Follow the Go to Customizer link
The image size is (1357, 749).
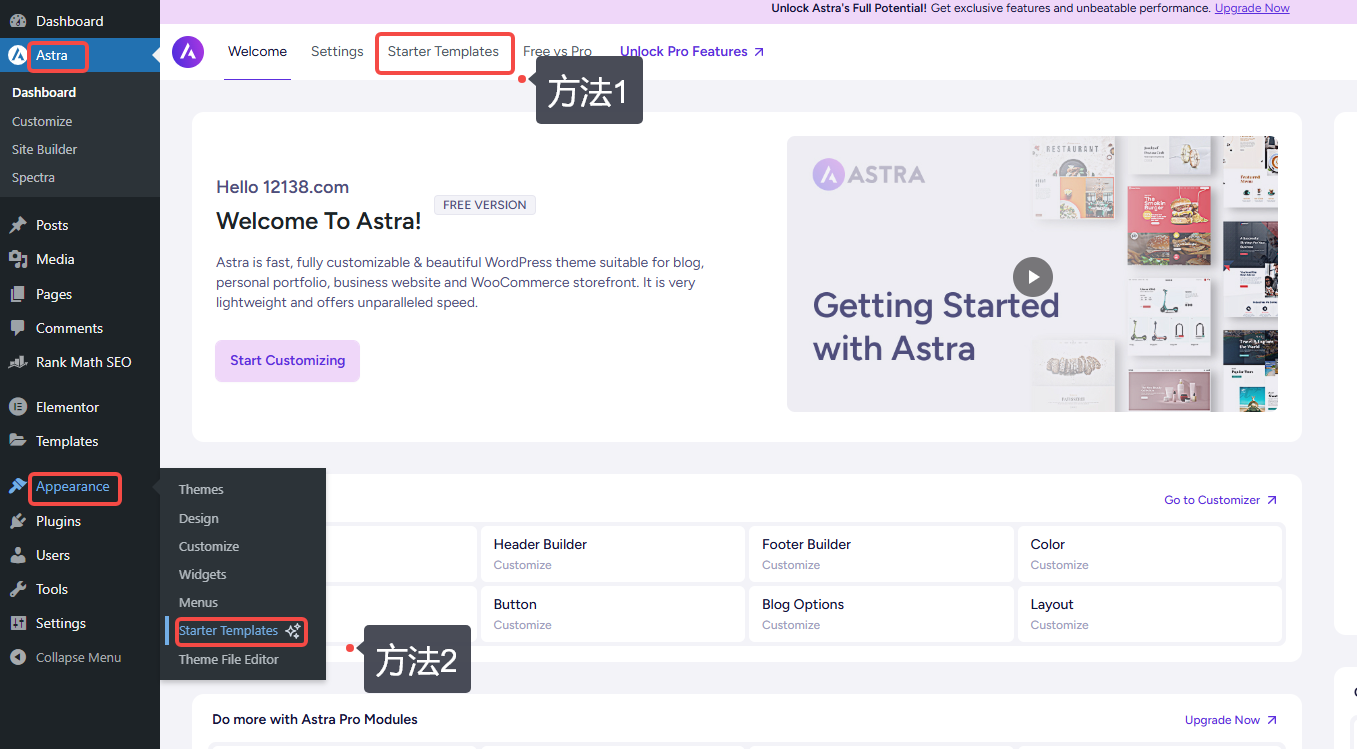(x=1213, y=499)
